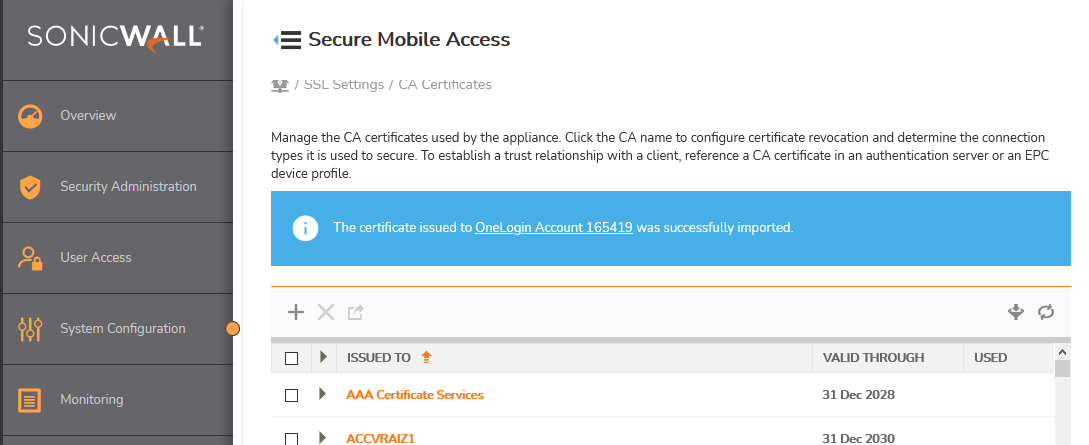
Task: Click the import/download icon above the table
Action: coord(1016,312)
